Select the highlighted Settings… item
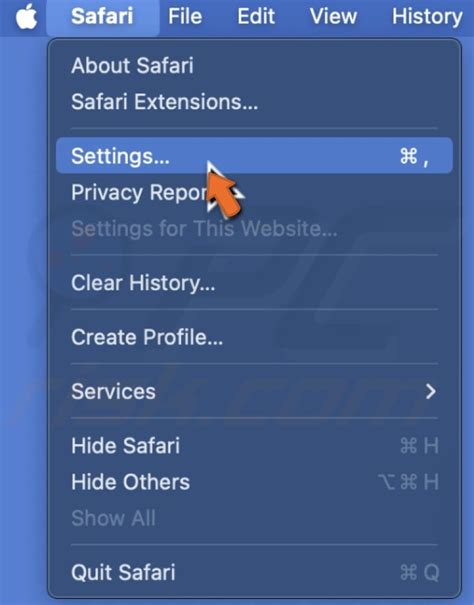Screen dimensions: 474x605 point(254,155)
